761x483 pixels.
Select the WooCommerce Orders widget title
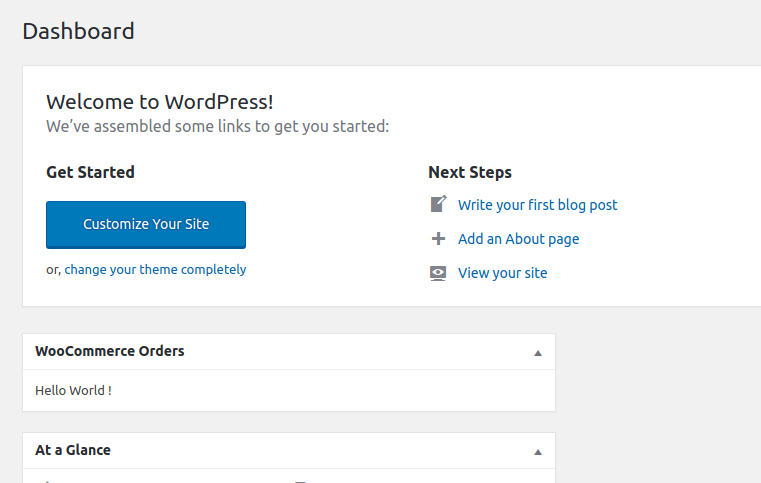[110, 351]
